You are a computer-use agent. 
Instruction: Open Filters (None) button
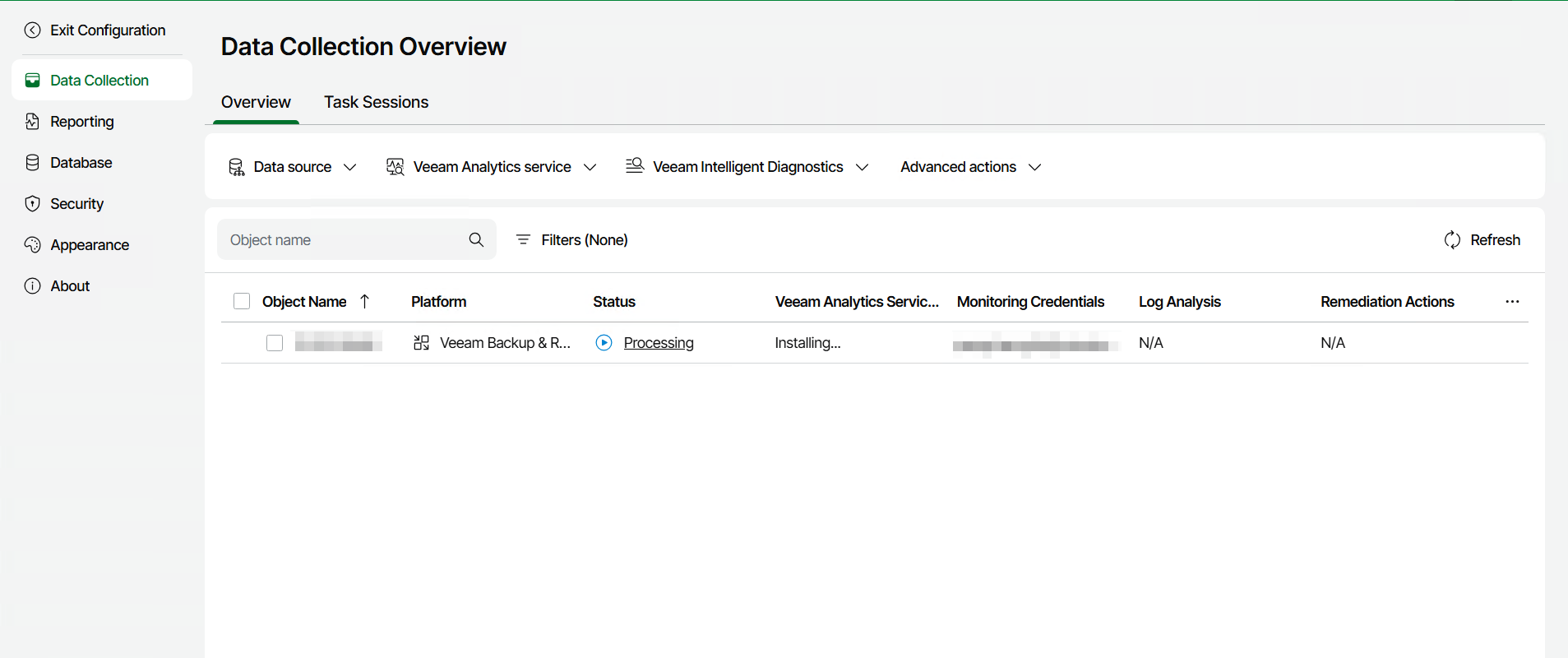point(571,239)
